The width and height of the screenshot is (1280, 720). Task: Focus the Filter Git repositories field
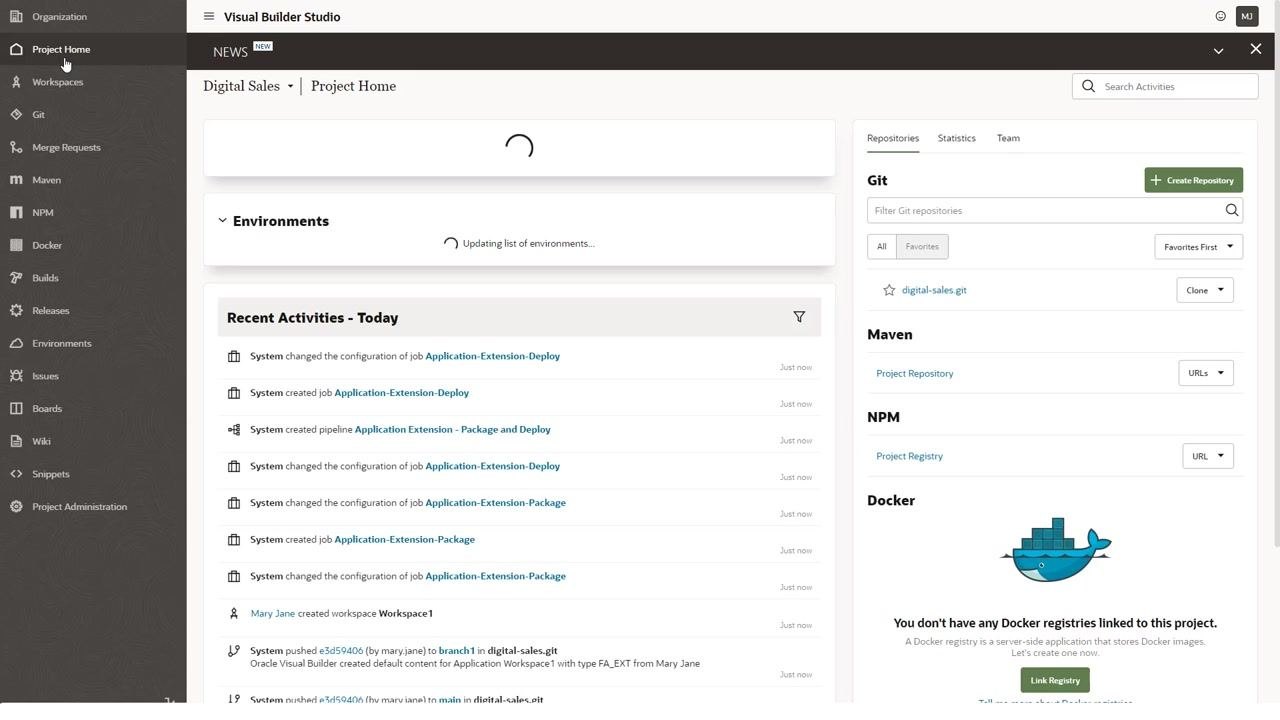(1055, 210)
